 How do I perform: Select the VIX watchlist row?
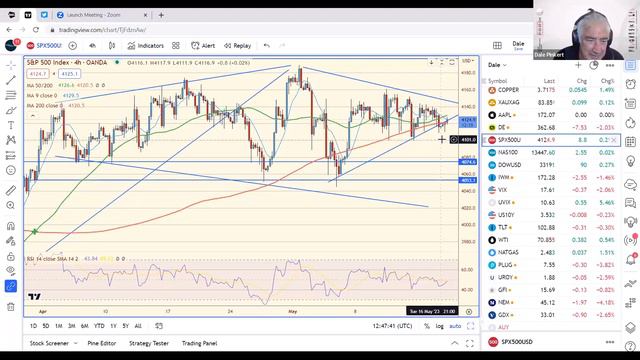click(x=551, y=190)
